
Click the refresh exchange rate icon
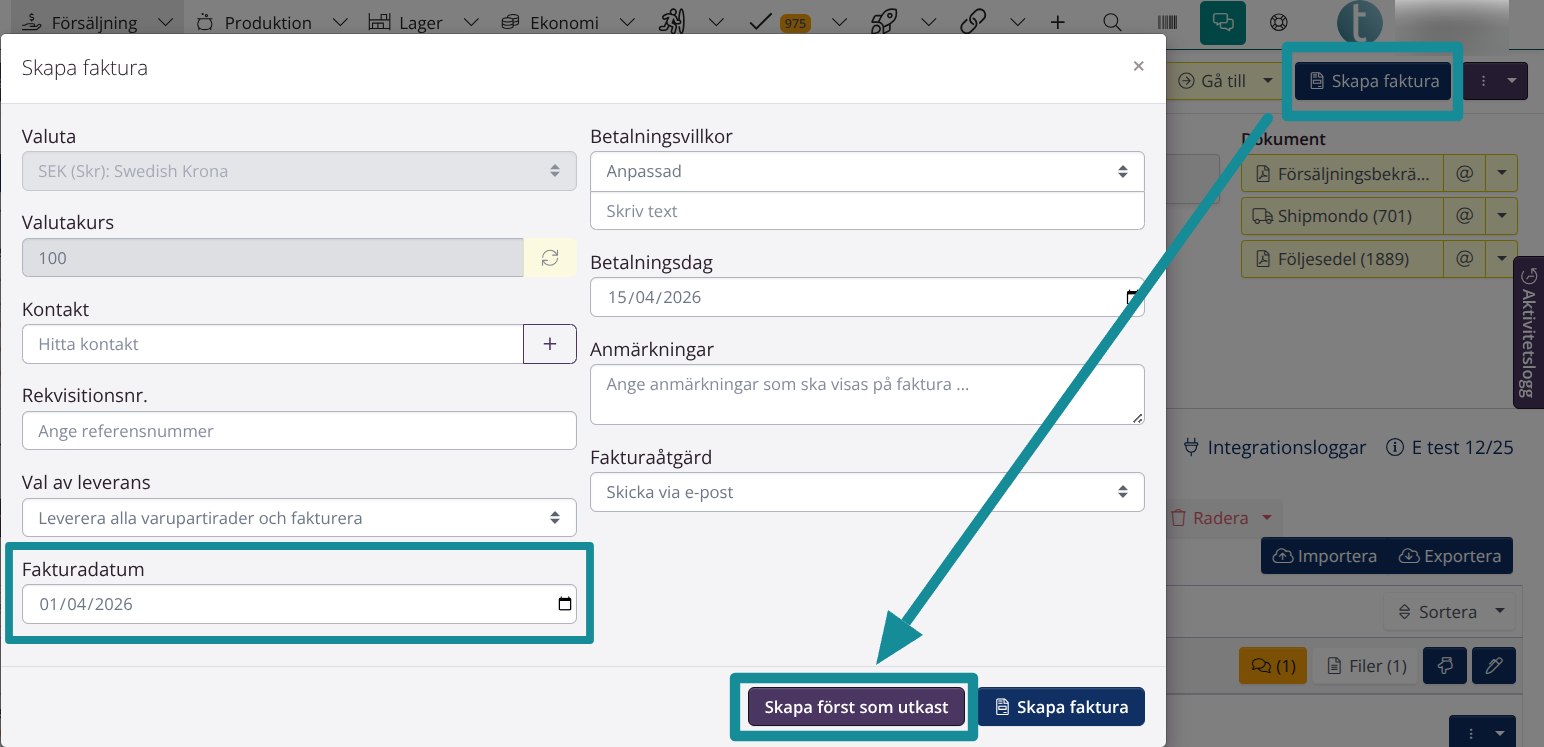pyautogui.click(x=550, y=258)
